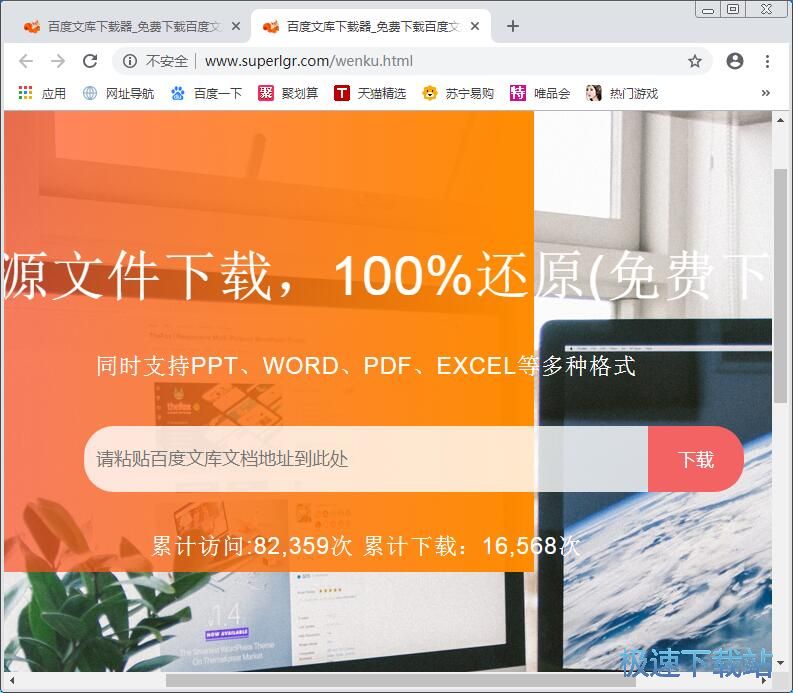Open the 网址导航 bookmark
This screenshot has width=793, height=693.
click(x=118, y=94)
